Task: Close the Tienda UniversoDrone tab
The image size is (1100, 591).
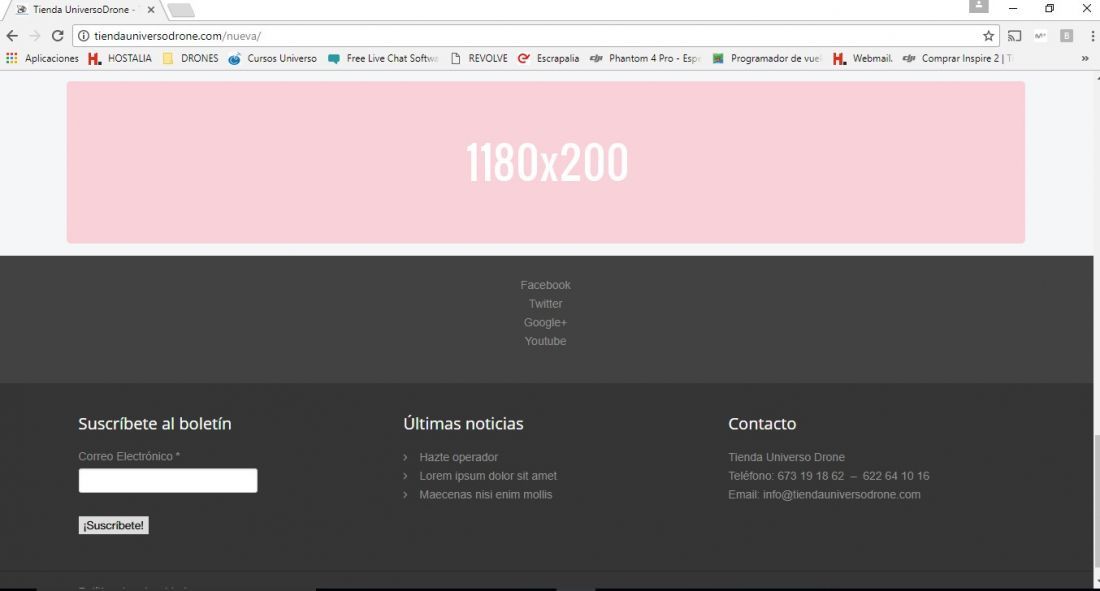Action: pos(151,10)
